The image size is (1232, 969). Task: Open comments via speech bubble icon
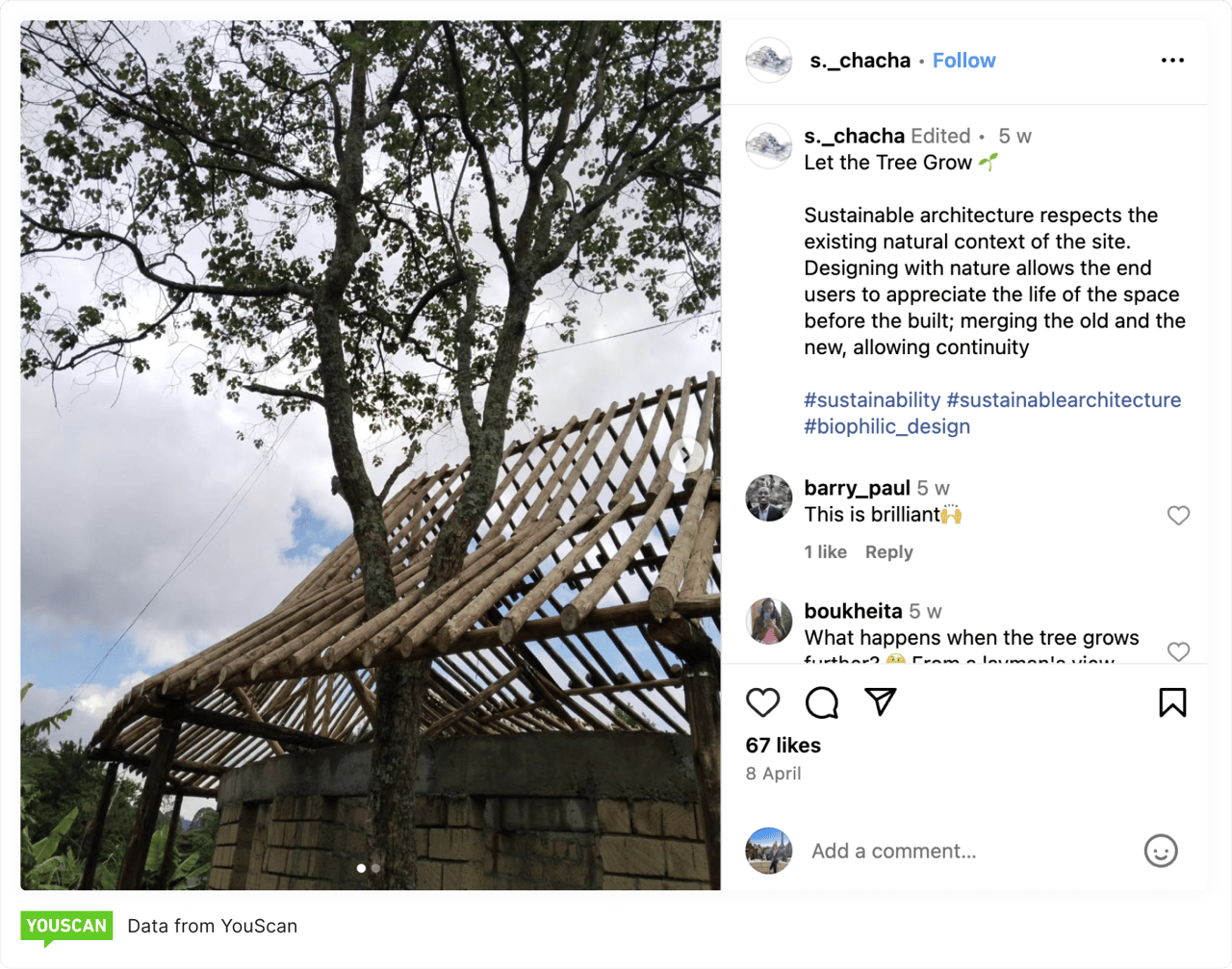(x=822, y=702)
